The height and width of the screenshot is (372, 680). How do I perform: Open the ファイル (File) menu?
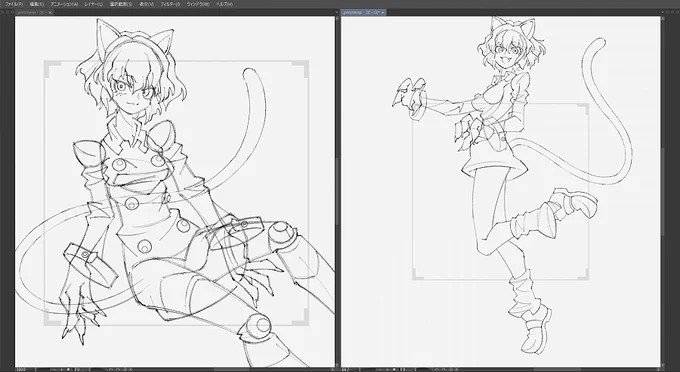pos(14,4)
